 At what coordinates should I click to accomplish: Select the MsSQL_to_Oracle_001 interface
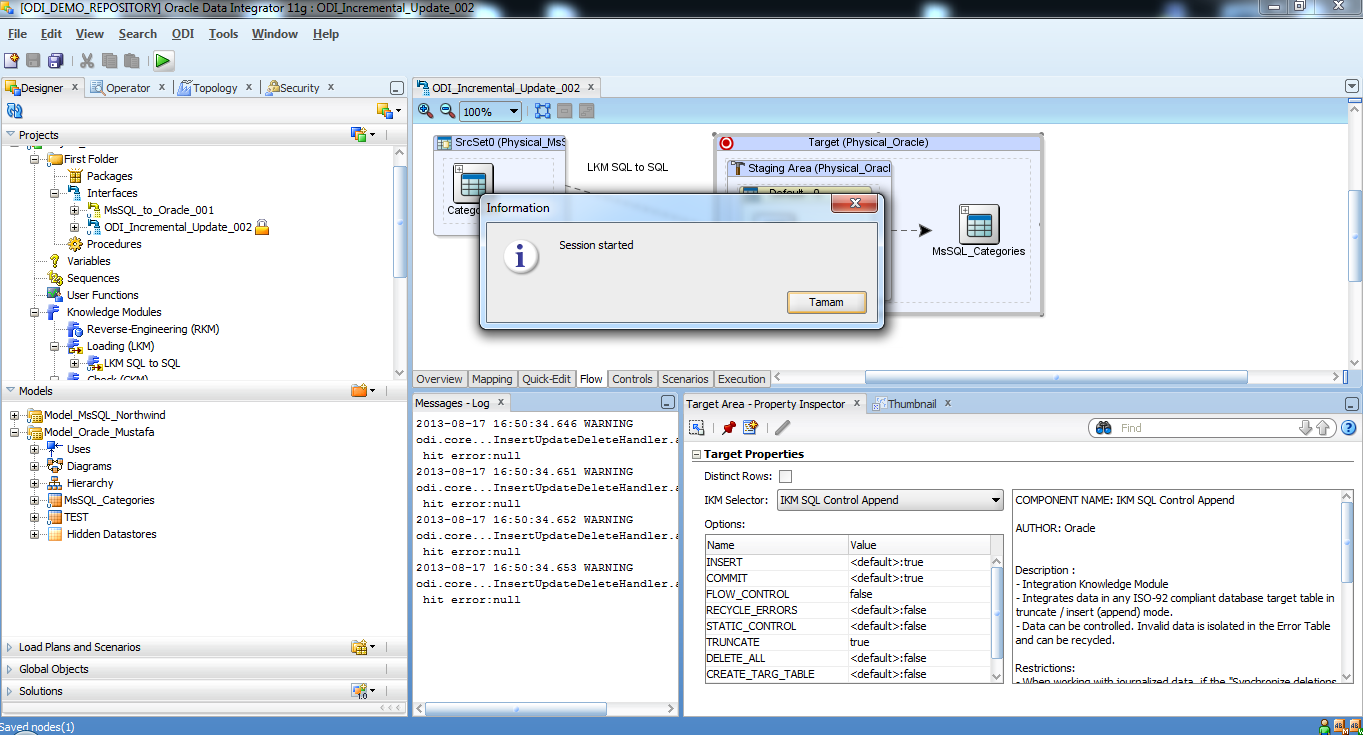coord(158,210)
